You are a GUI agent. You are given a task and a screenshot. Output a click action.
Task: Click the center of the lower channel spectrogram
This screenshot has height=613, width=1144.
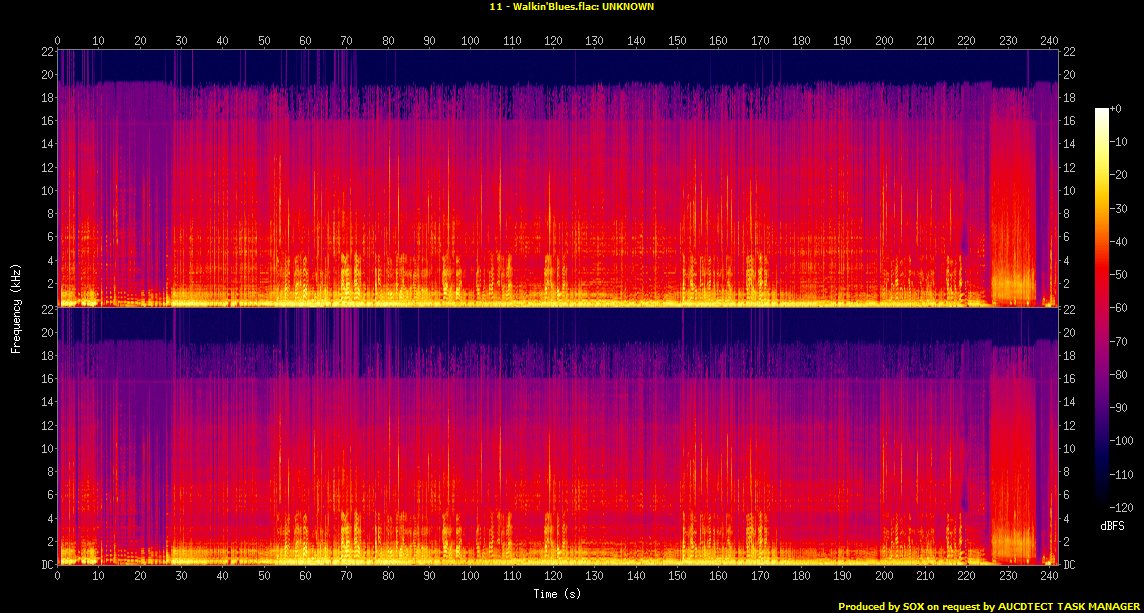coord(557,437)
